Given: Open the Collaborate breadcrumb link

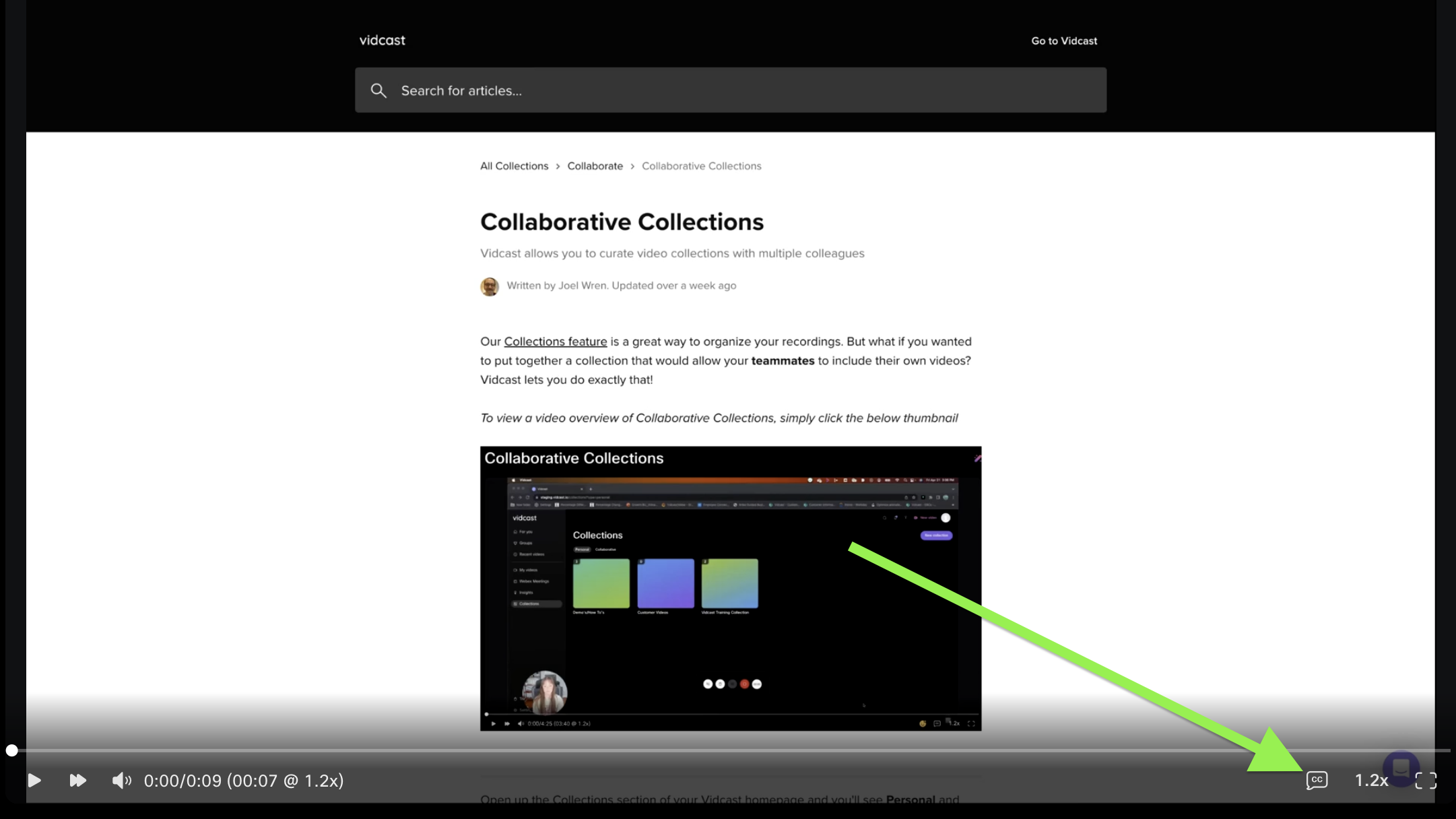Looking at the screenshot, I should (595, 166).
